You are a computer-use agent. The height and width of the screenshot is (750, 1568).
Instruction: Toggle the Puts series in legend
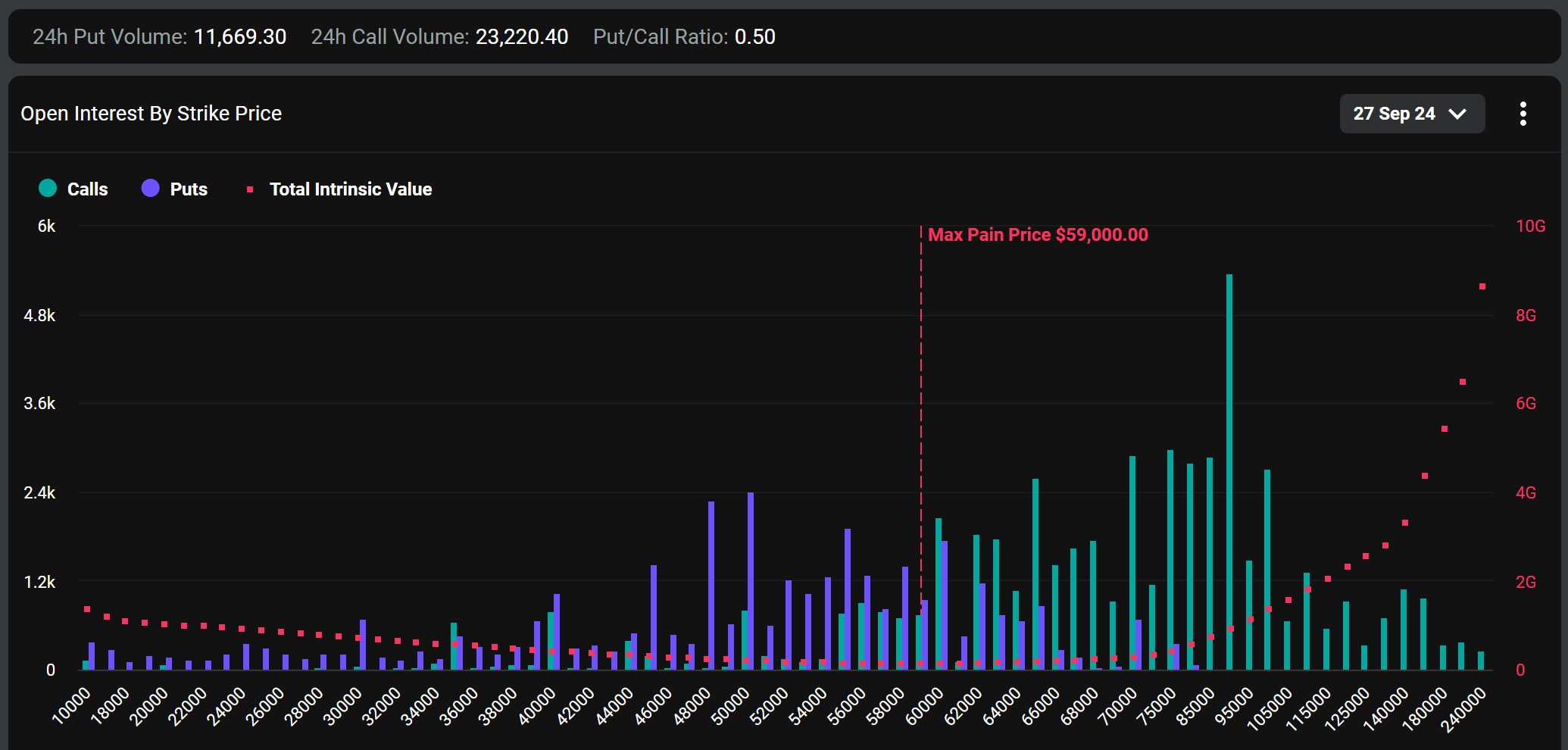point(175,189)
